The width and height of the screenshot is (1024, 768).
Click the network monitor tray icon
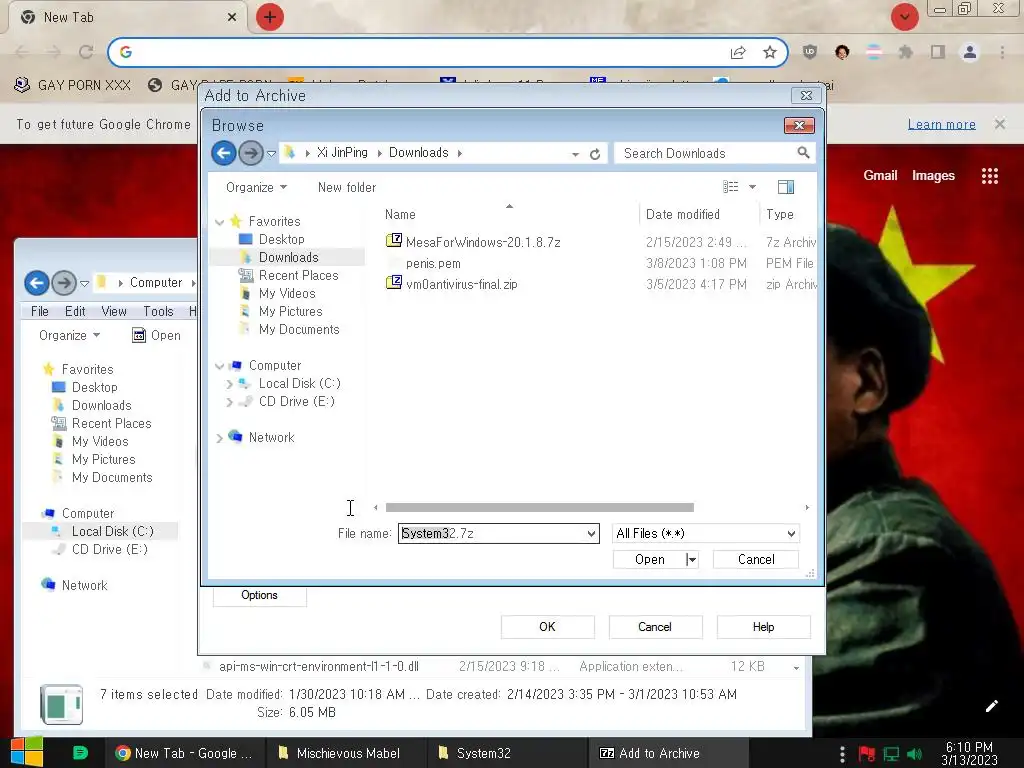click(x=891, y=754)
